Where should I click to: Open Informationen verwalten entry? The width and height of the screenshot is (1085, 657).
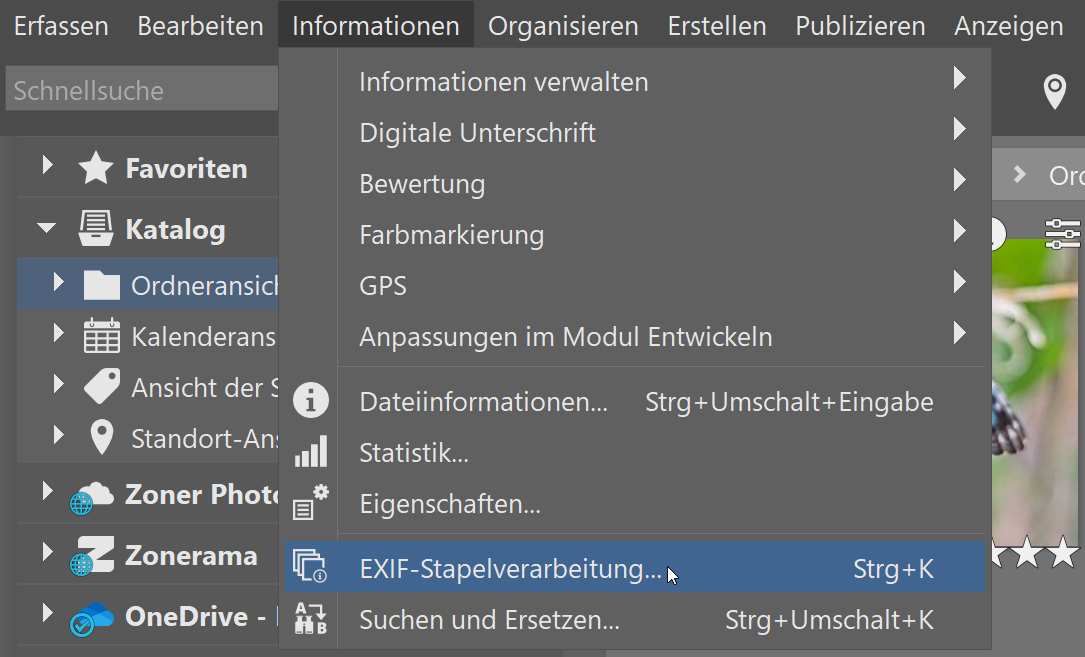pyautogui.click(x=503, y=81)
